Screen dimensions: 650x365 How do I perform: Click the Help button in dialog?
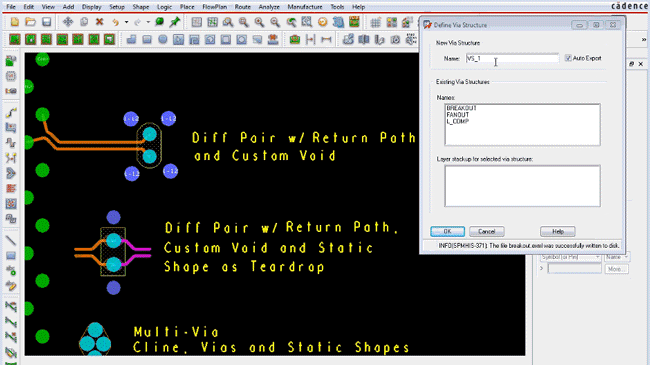click(558, 231)
